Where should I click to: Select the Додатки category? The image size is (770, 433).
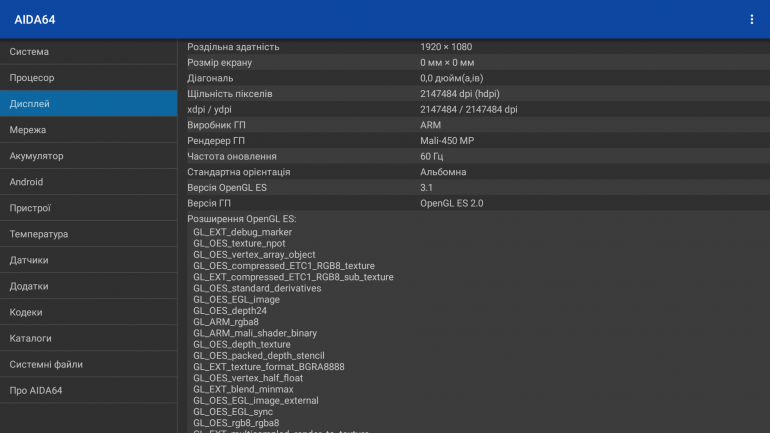(x=88, y=286)
